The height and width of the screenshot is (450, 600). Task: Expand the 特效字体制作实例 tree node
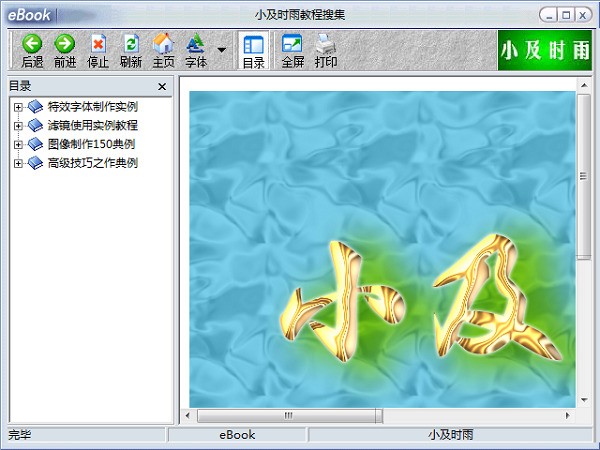[x=18, y=107]
